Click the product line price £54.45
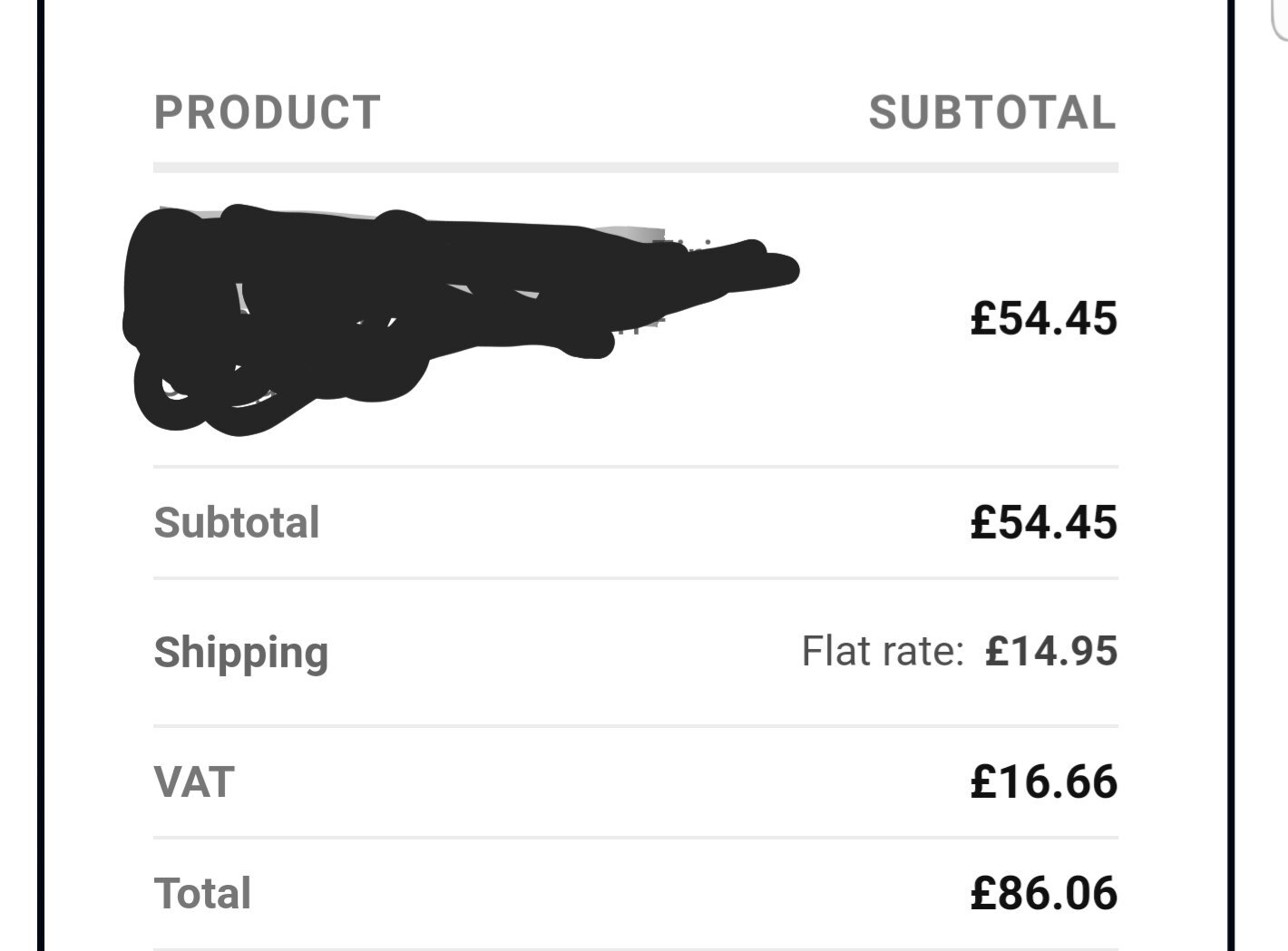 (x=1043, y=318)
